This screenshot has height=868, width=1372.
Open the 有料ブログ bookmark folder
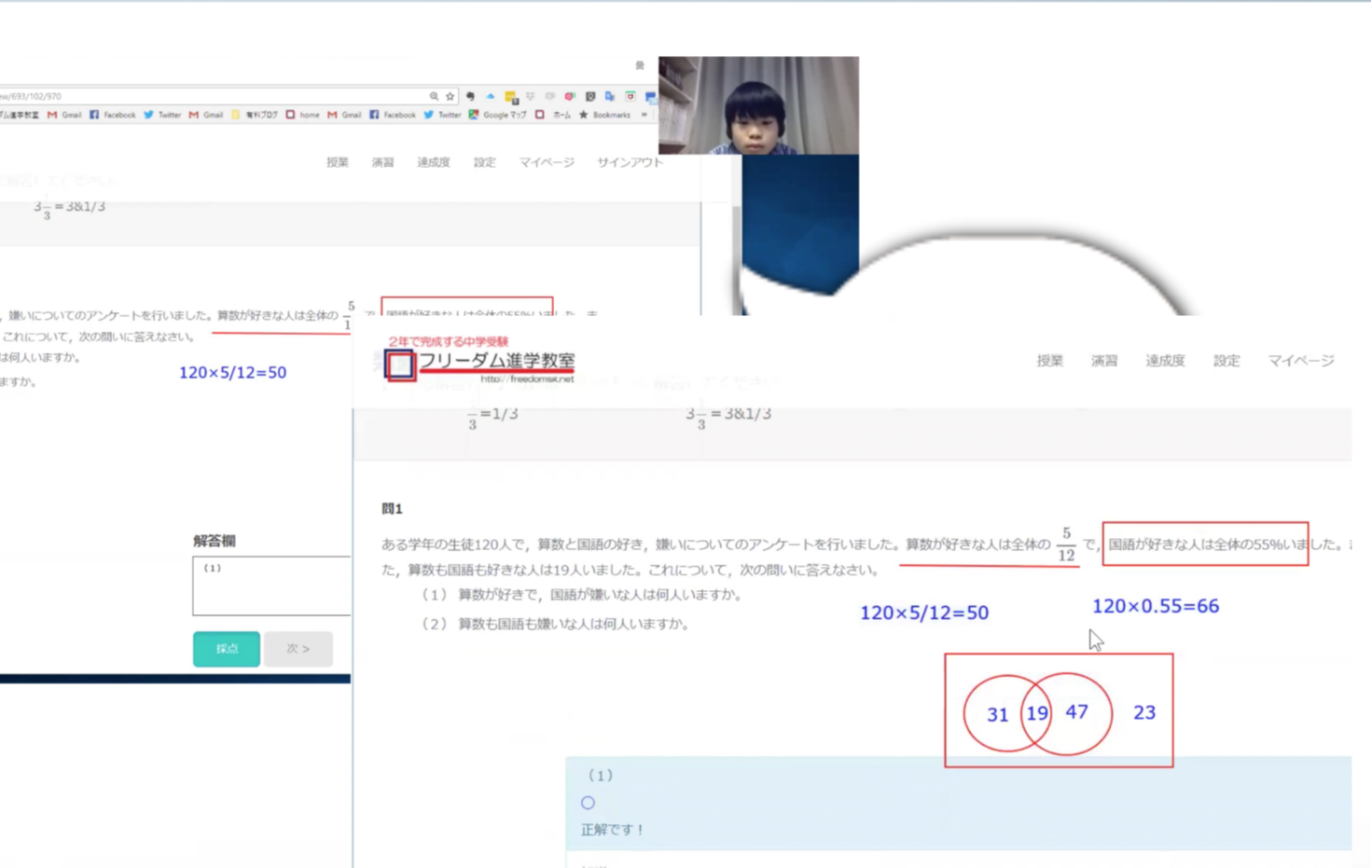pos(255,115)
